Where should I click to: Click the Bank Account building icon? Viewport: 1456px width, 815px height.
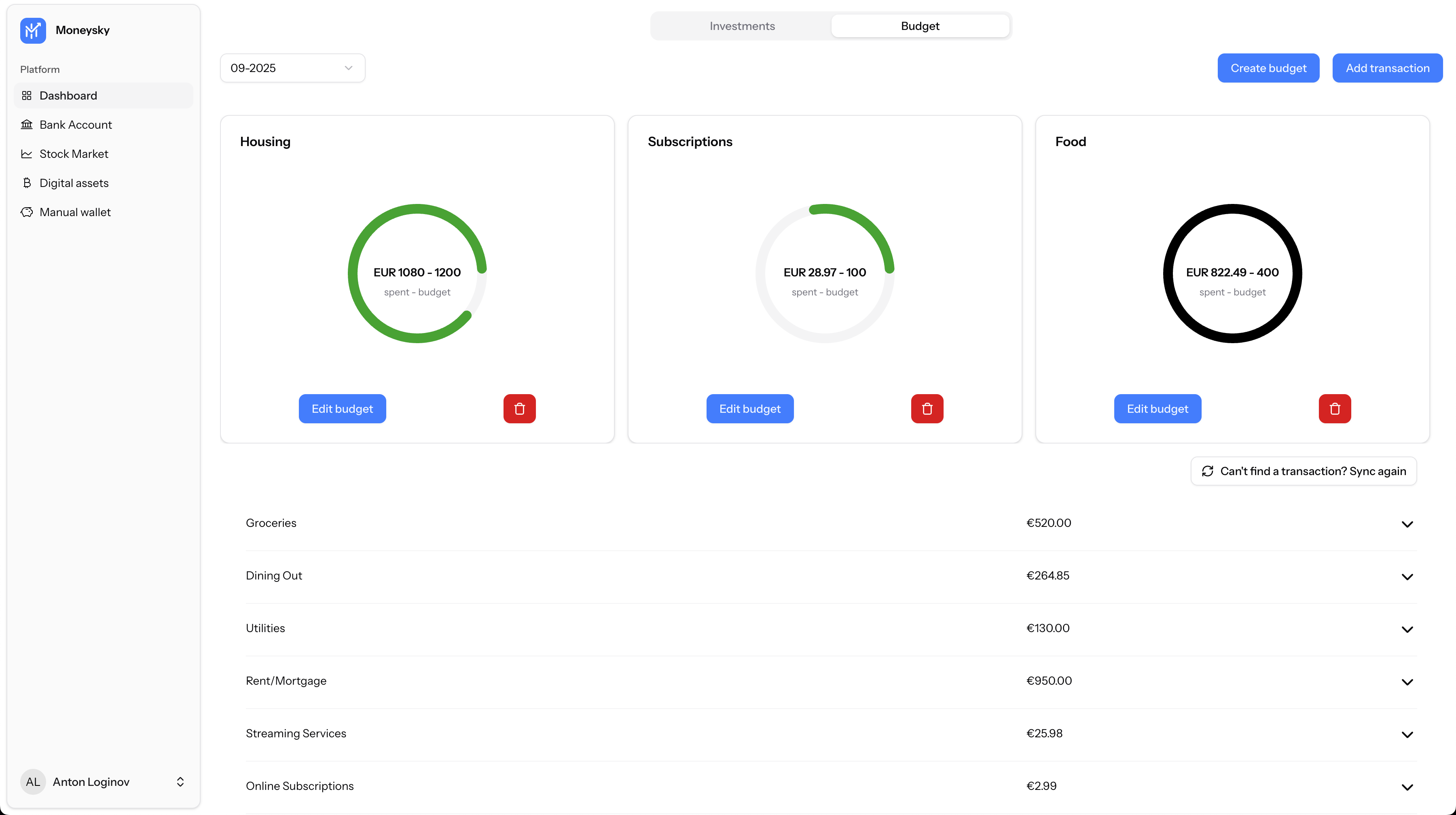click(x=27, y=124)
